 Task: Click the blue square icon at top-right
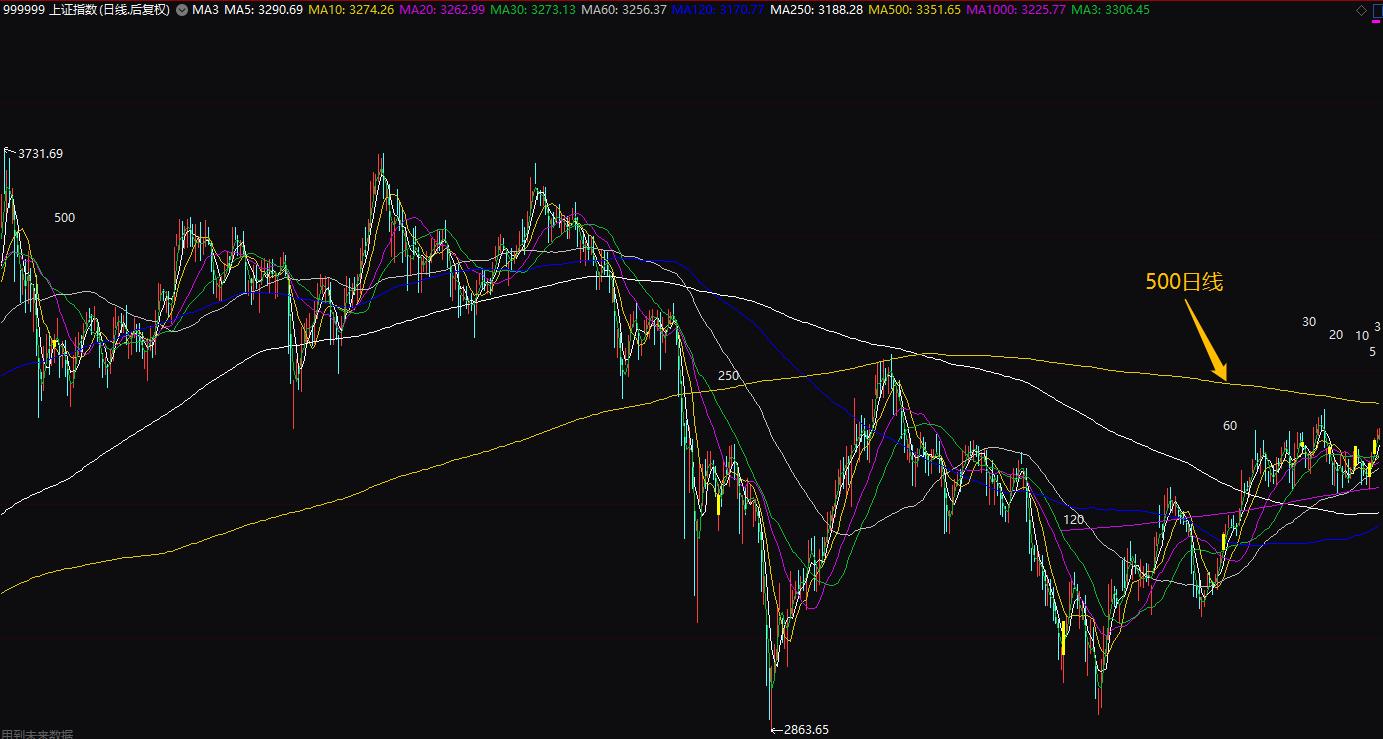pos(1377,10)
